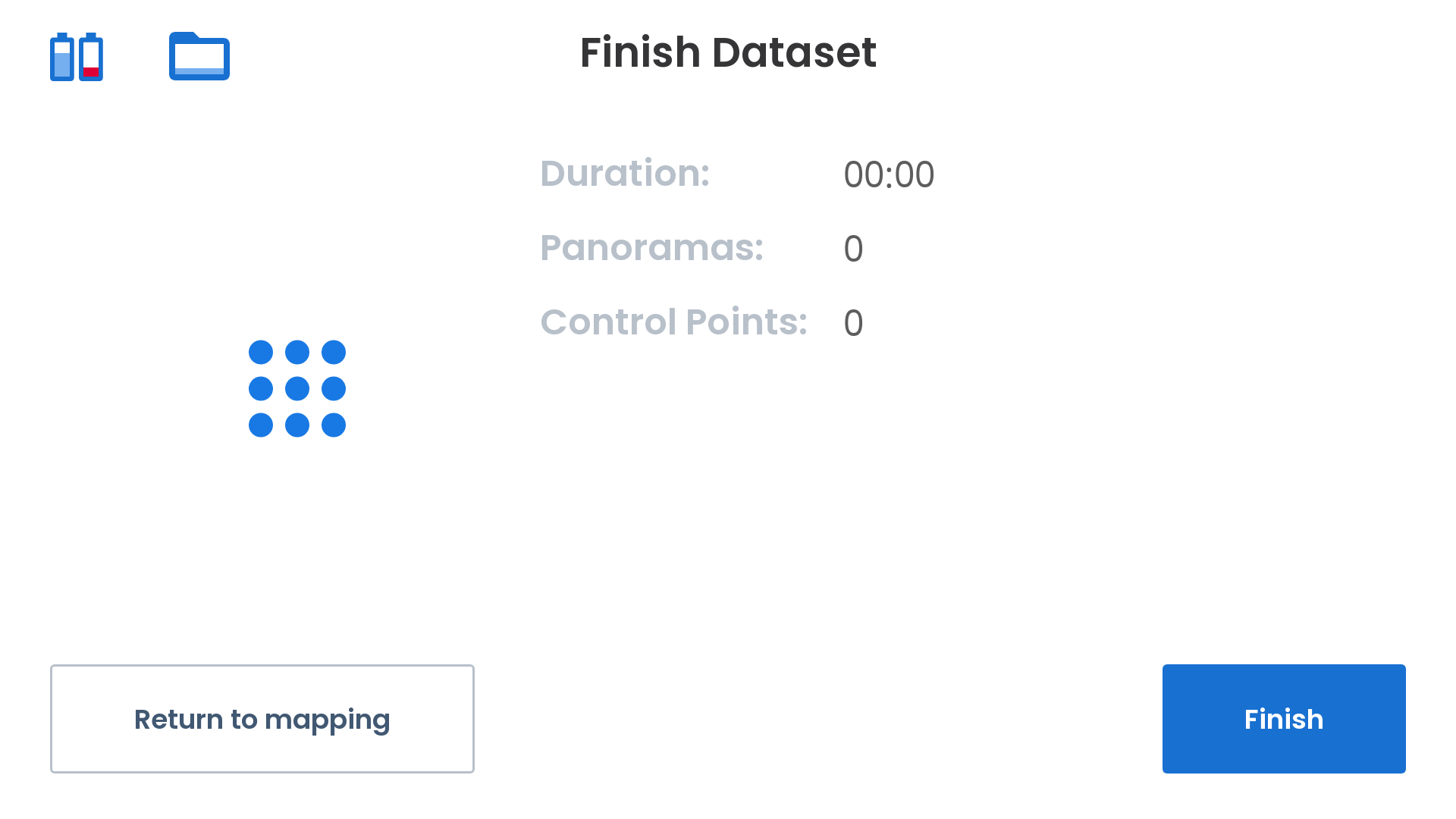The image size is (1456, 819).
Task: Click the top-left dot of the dot grid
Action: pyautogui.click(x=261, y=353)
